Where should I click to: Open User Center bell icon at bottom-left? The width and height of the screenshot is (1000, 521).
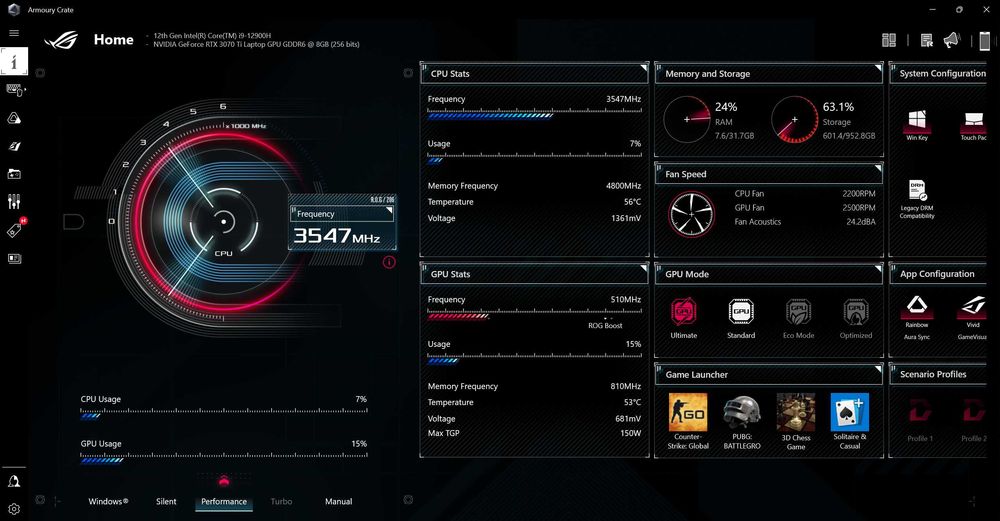pos(14,481)
